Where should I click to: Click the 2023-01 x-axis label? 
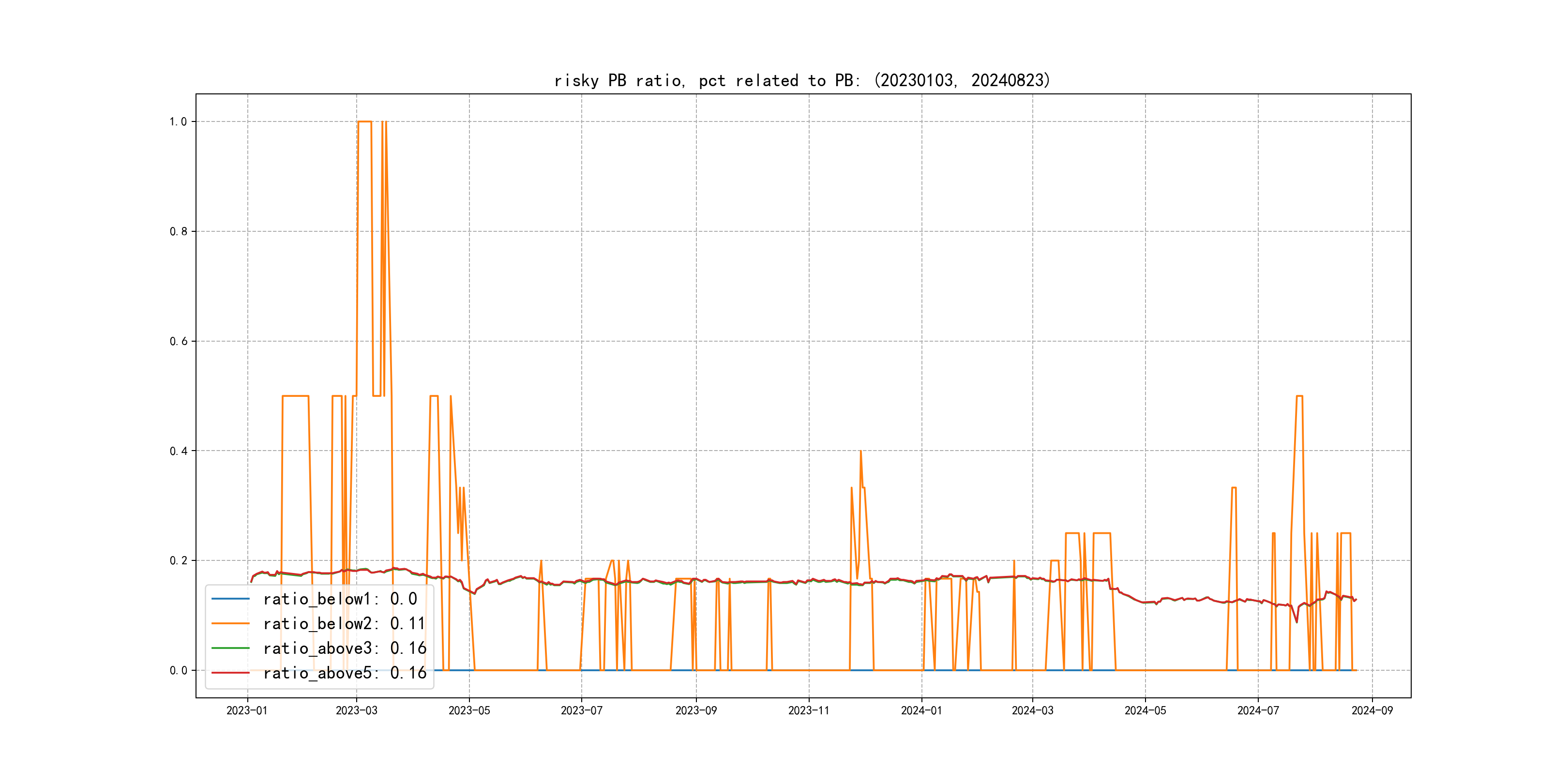pyautogui.click(x=247, y=710)
